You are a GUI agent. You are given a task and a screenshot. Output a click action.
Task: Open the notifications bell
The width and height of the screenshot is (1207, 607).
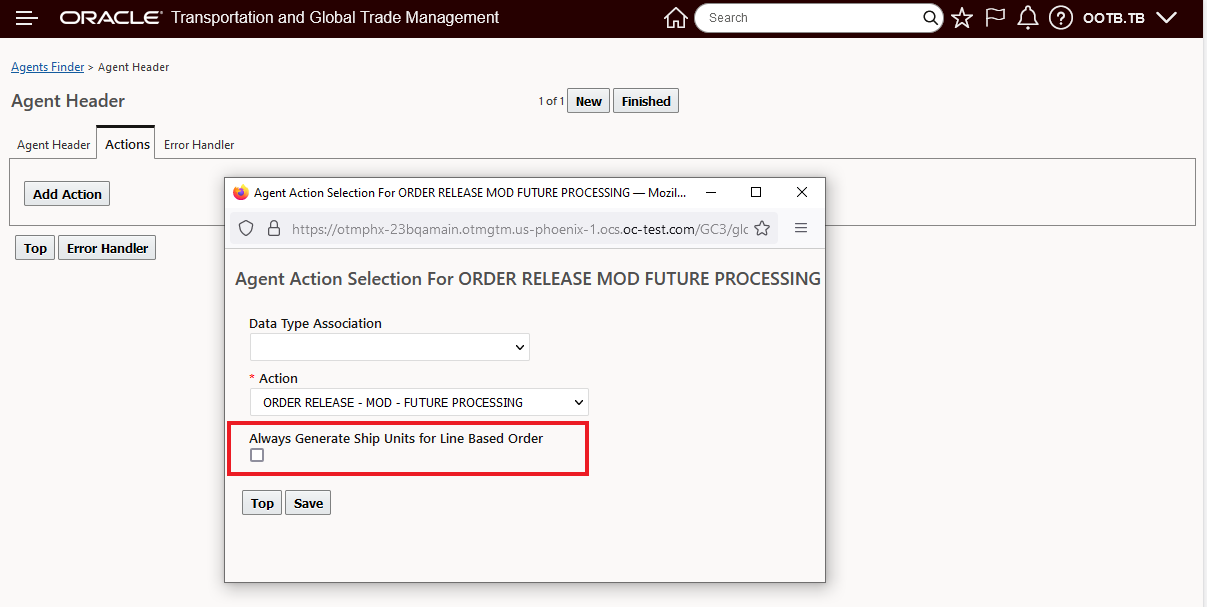pos(1028,18)
